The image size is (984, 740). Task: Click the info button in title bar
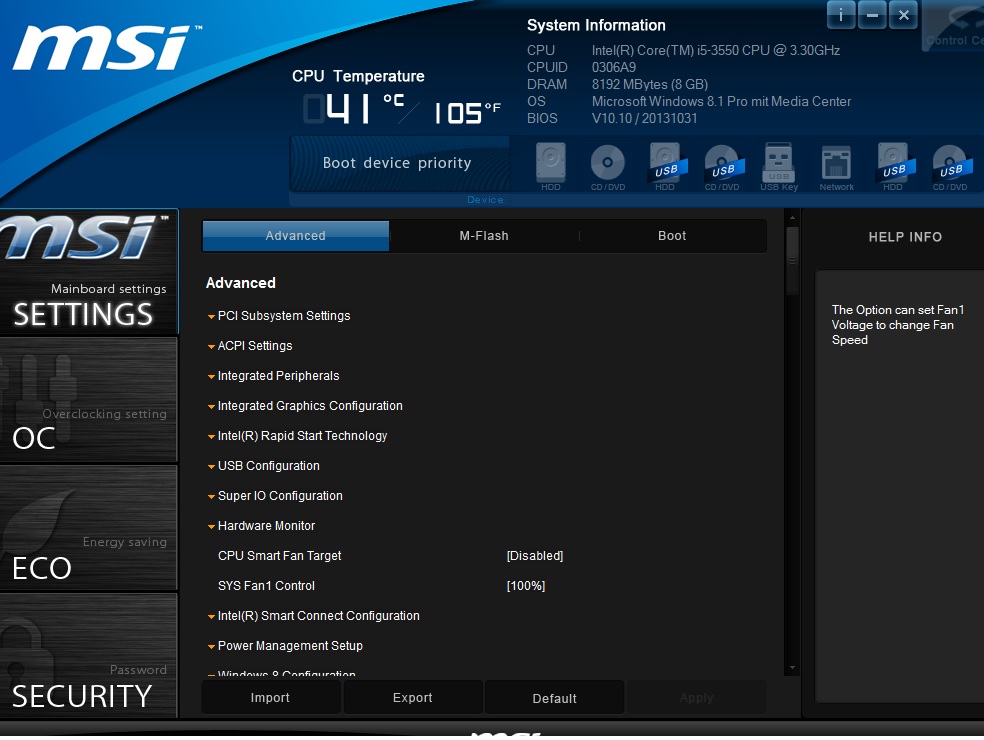click(x=840, y=15)
